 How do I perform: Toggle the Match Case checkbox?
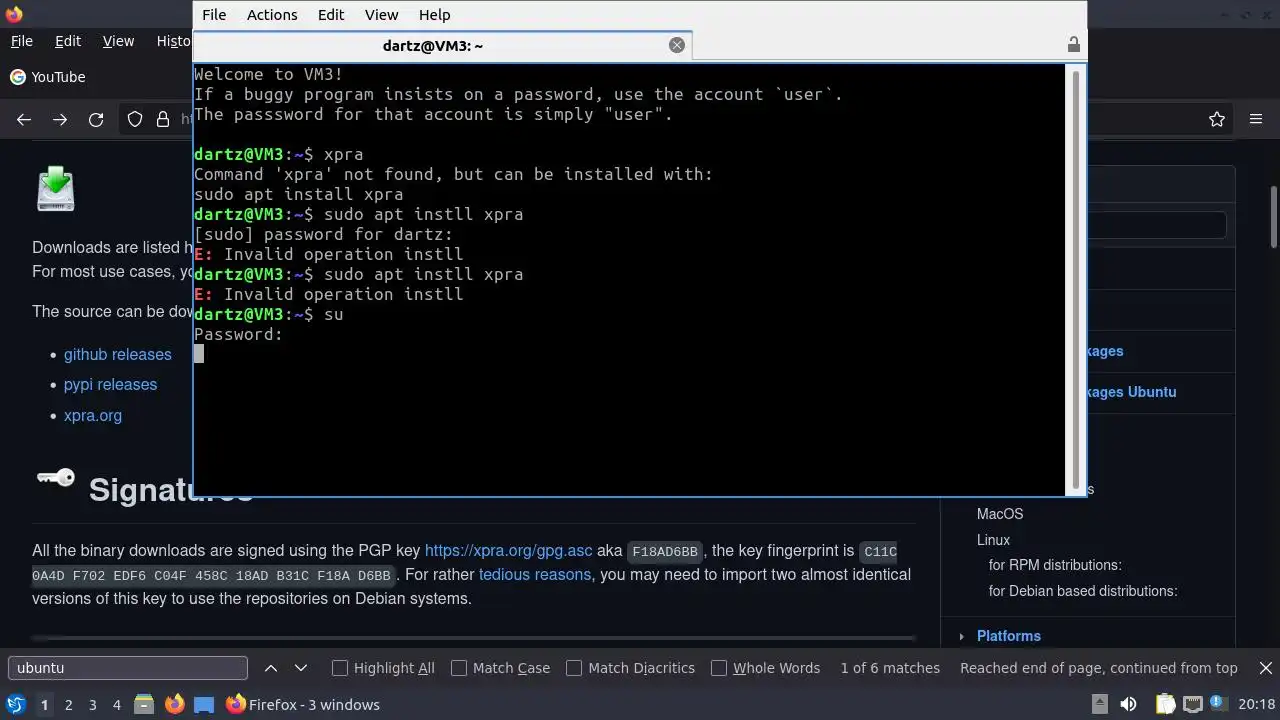point(459,668)
